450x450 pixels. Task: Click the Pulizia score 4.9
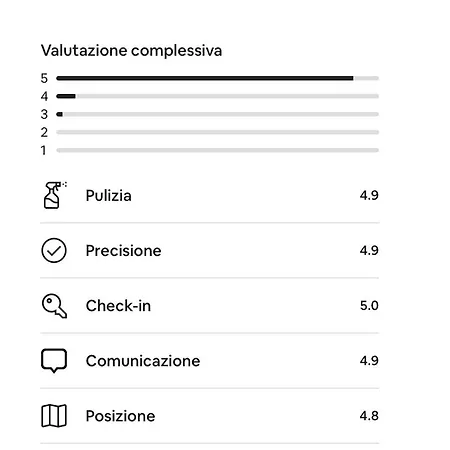369,195
